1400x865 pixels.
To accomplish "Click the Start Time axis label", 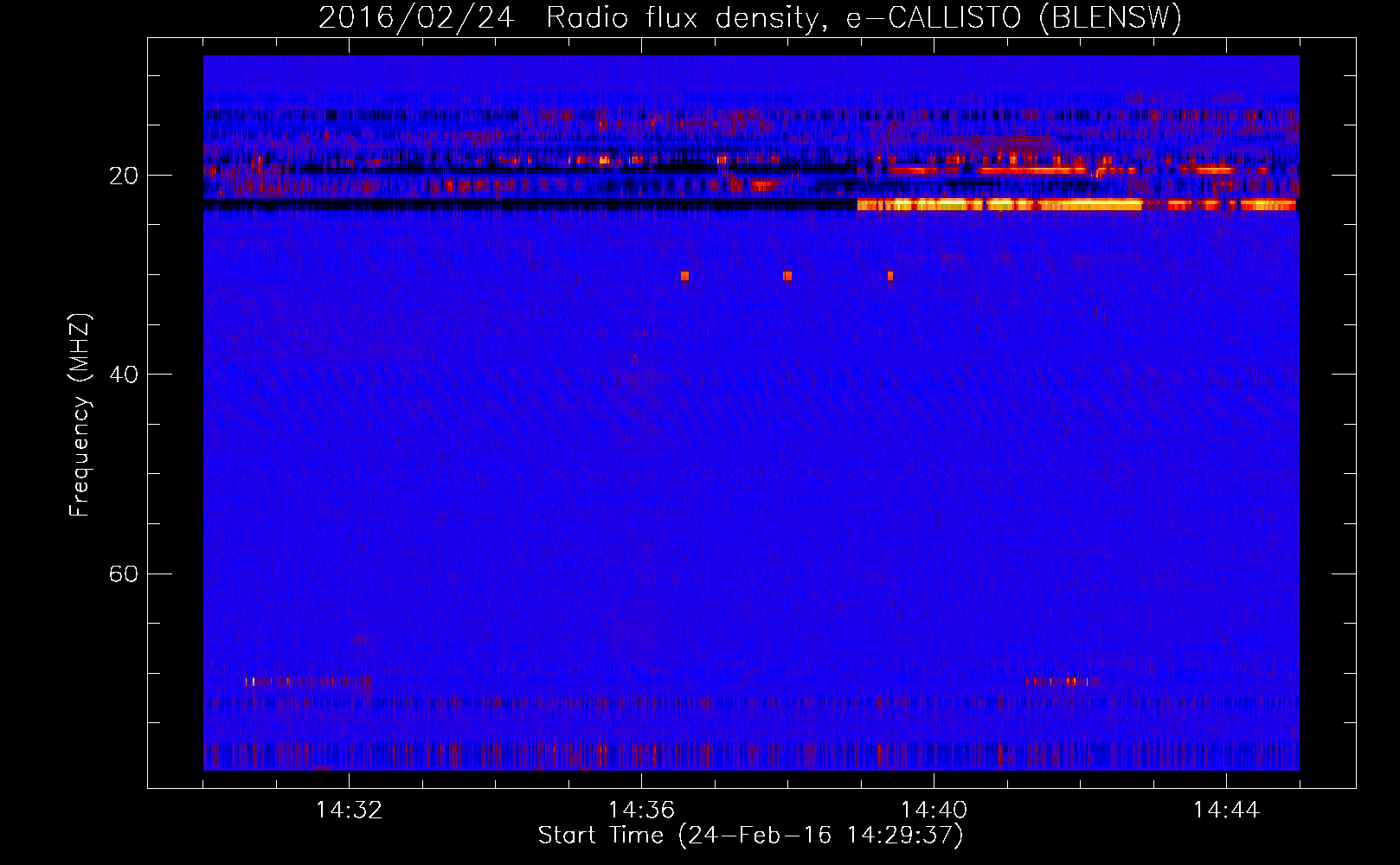I will click(x=750, y=836).
